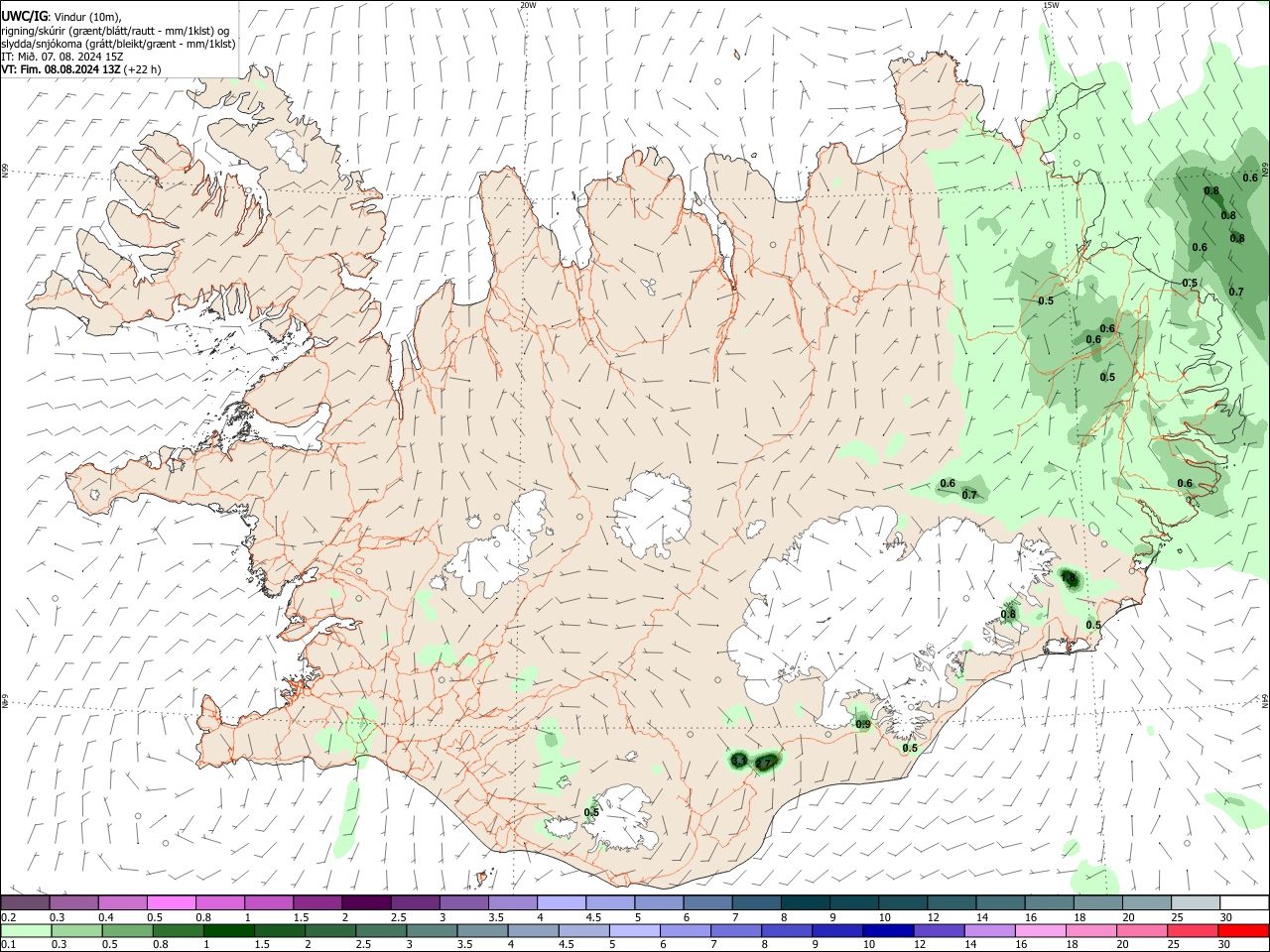Click the 0.5 value on the southern glacier

591,812
